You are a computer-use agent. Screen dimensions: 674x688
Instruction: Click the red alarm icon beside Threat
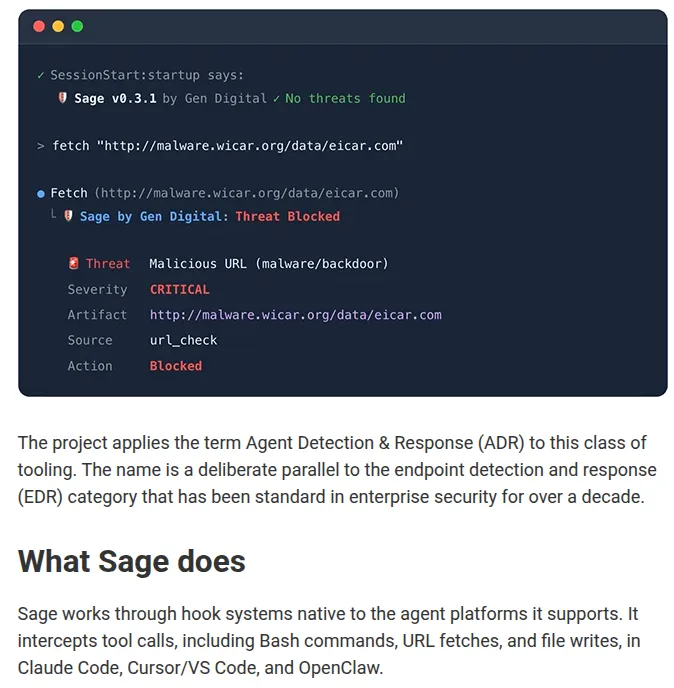click(74, 263)
